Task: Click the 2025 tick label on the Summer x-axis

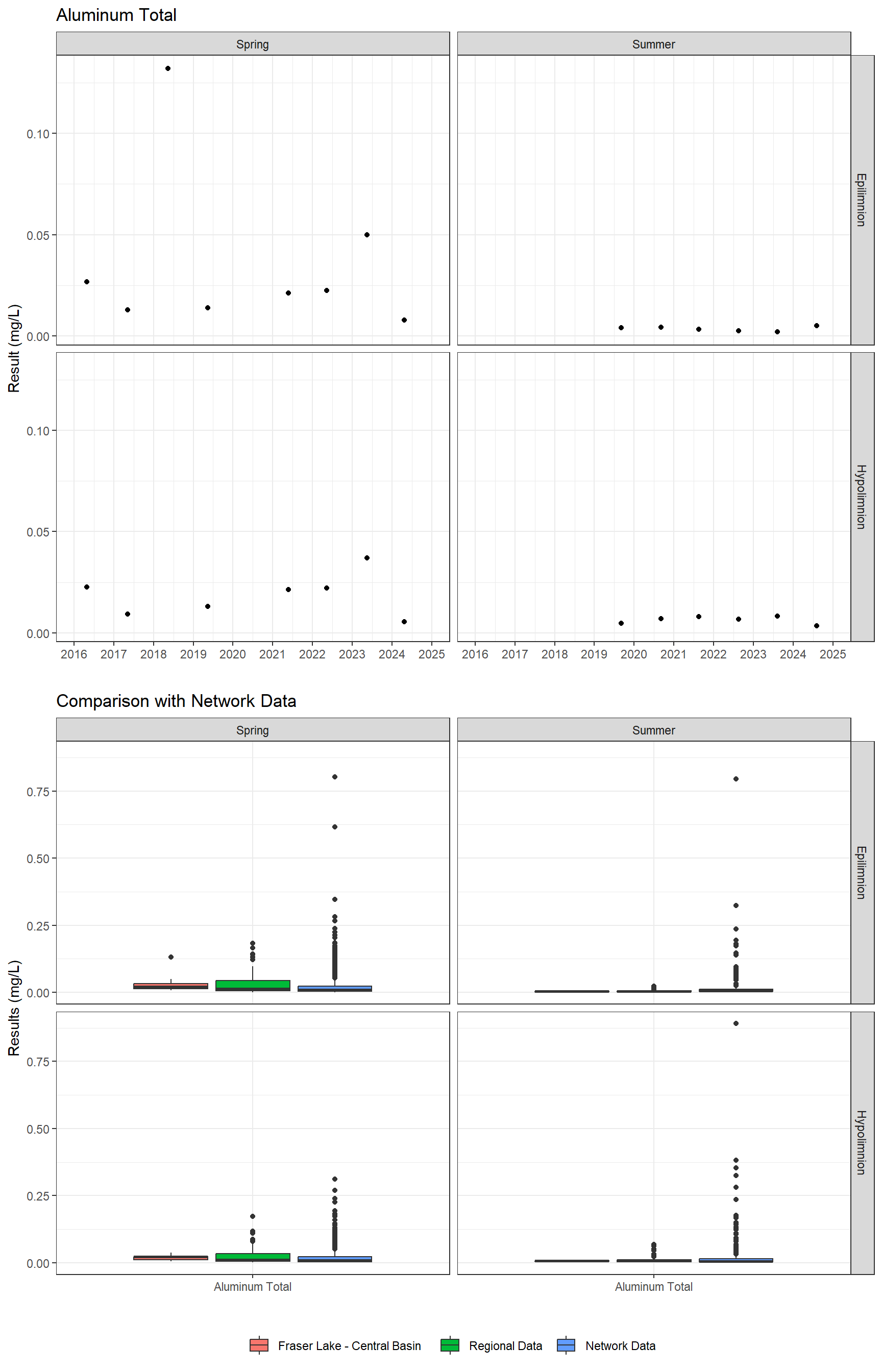Action: pyautogui.click(x=833, y=654)
